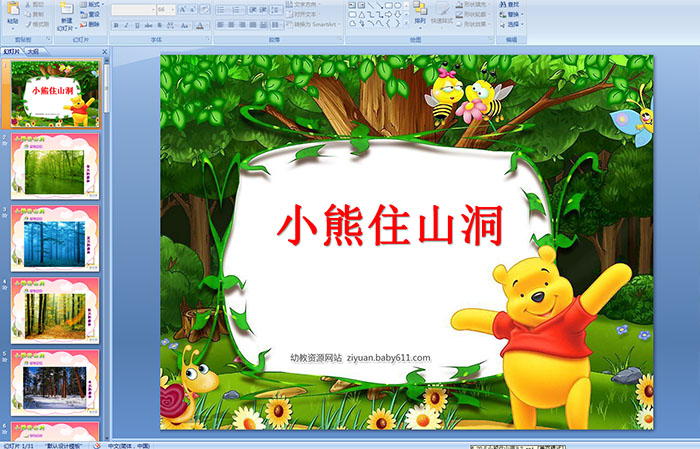Open the Change Case (Aa) dropdown

[185, 25]
